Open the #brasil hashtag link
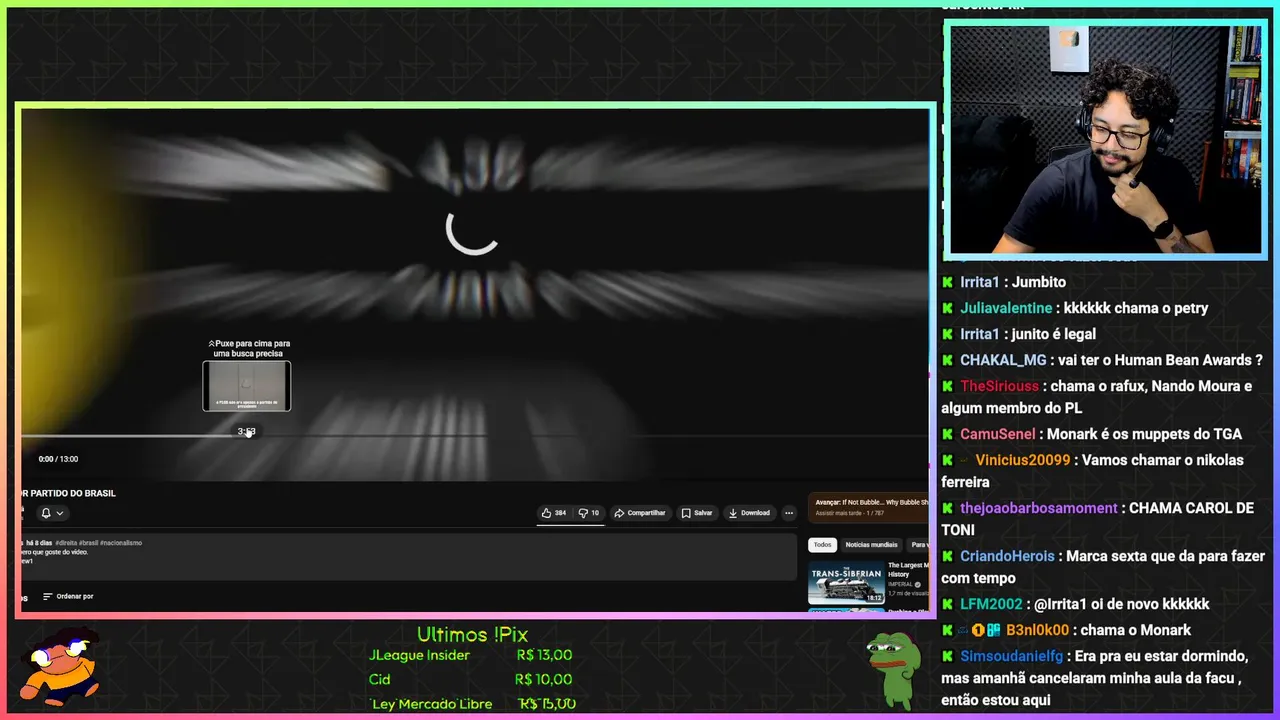 (89, 542)
